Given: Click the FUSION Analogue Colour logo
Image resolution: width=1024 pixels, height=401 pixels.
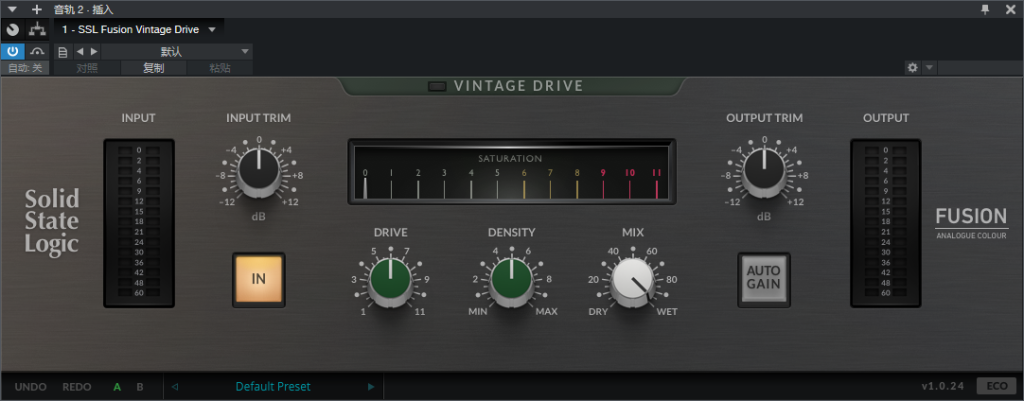Looking at the screenshot, I should tap(972, 223).
